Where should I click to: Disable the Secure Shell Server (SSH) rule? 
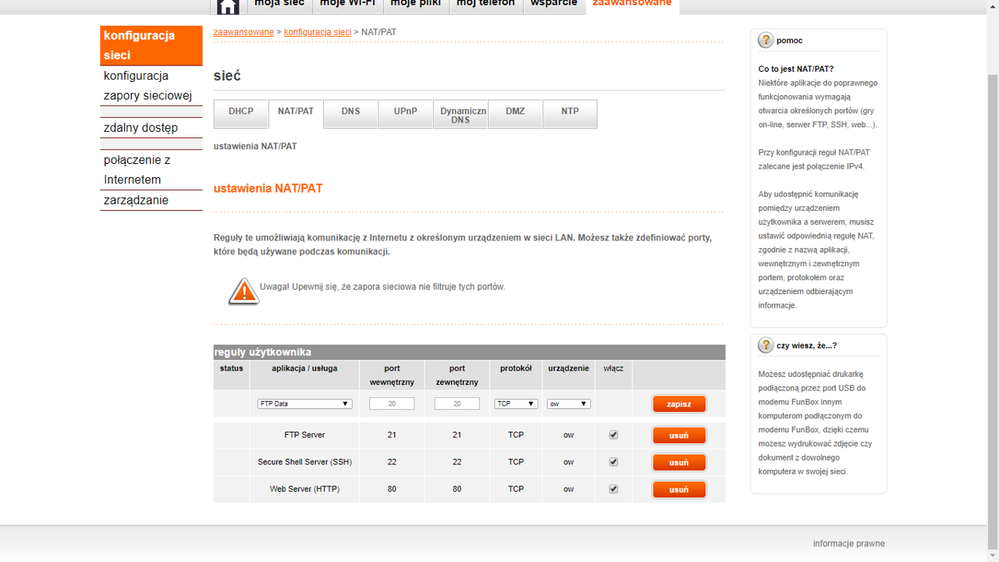pos(614,462)
